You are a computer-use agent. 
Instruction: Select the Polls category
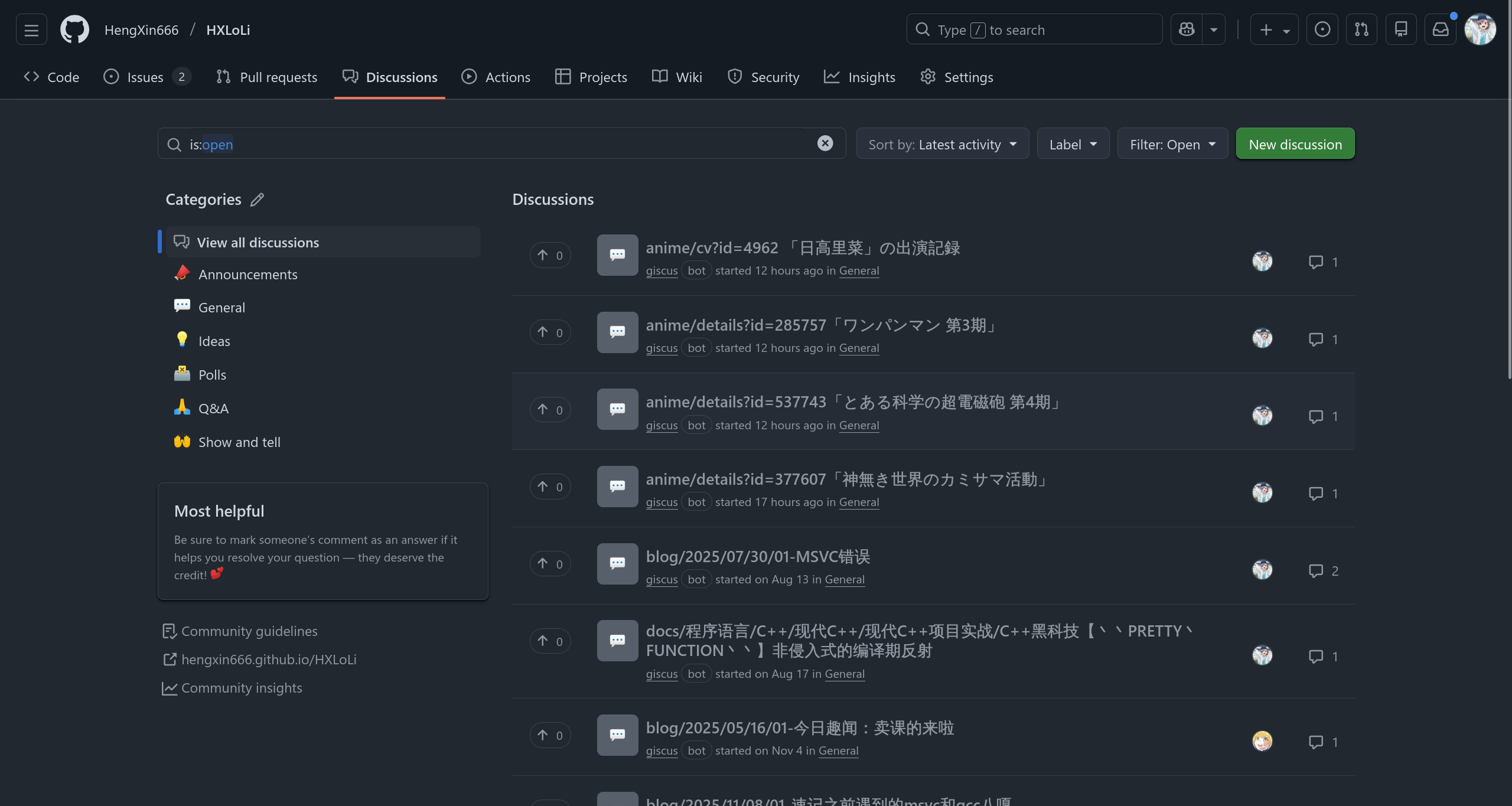[x=212, y=375]
